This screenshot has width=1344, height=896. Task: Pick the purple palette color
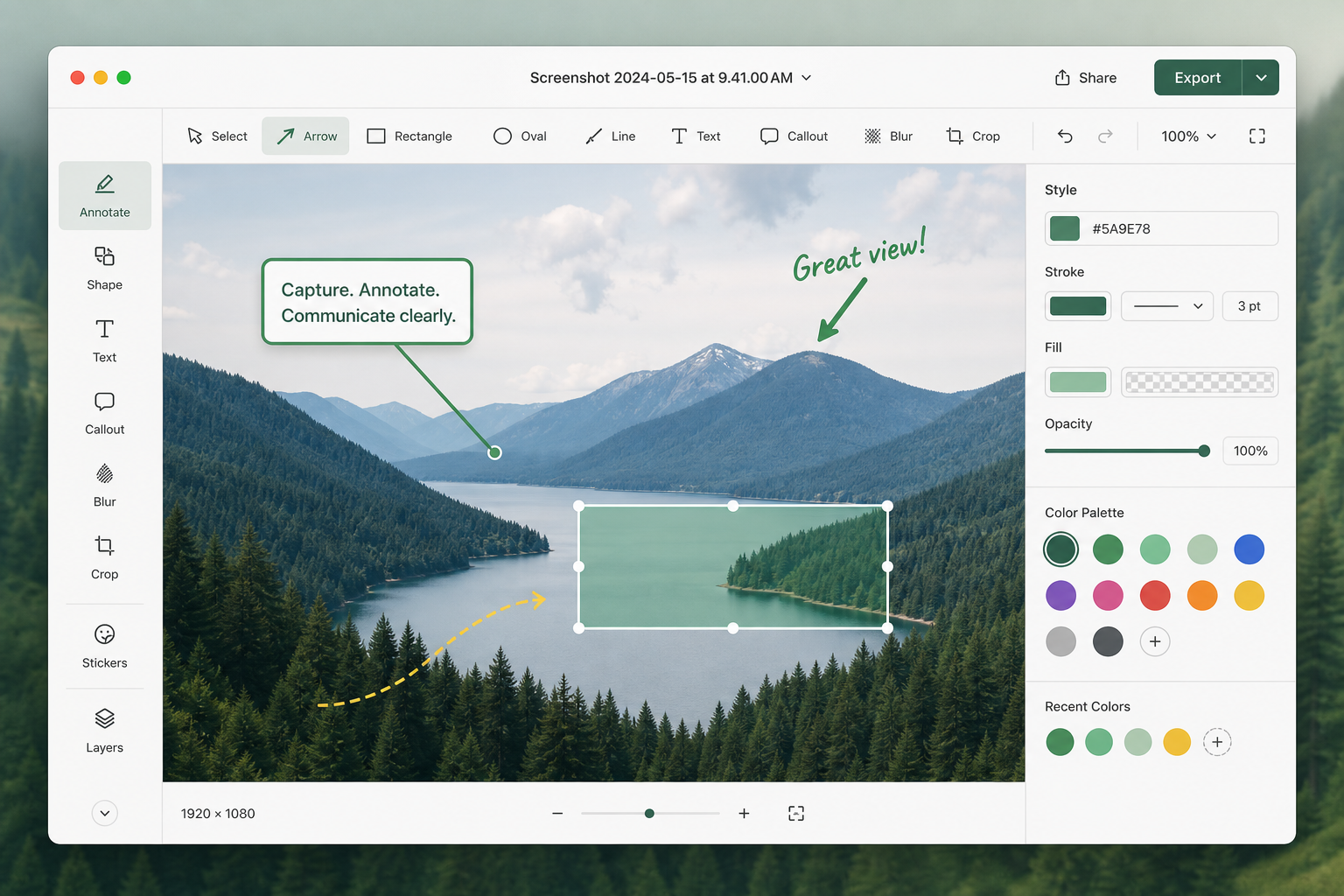click(x=1061, y=596)
